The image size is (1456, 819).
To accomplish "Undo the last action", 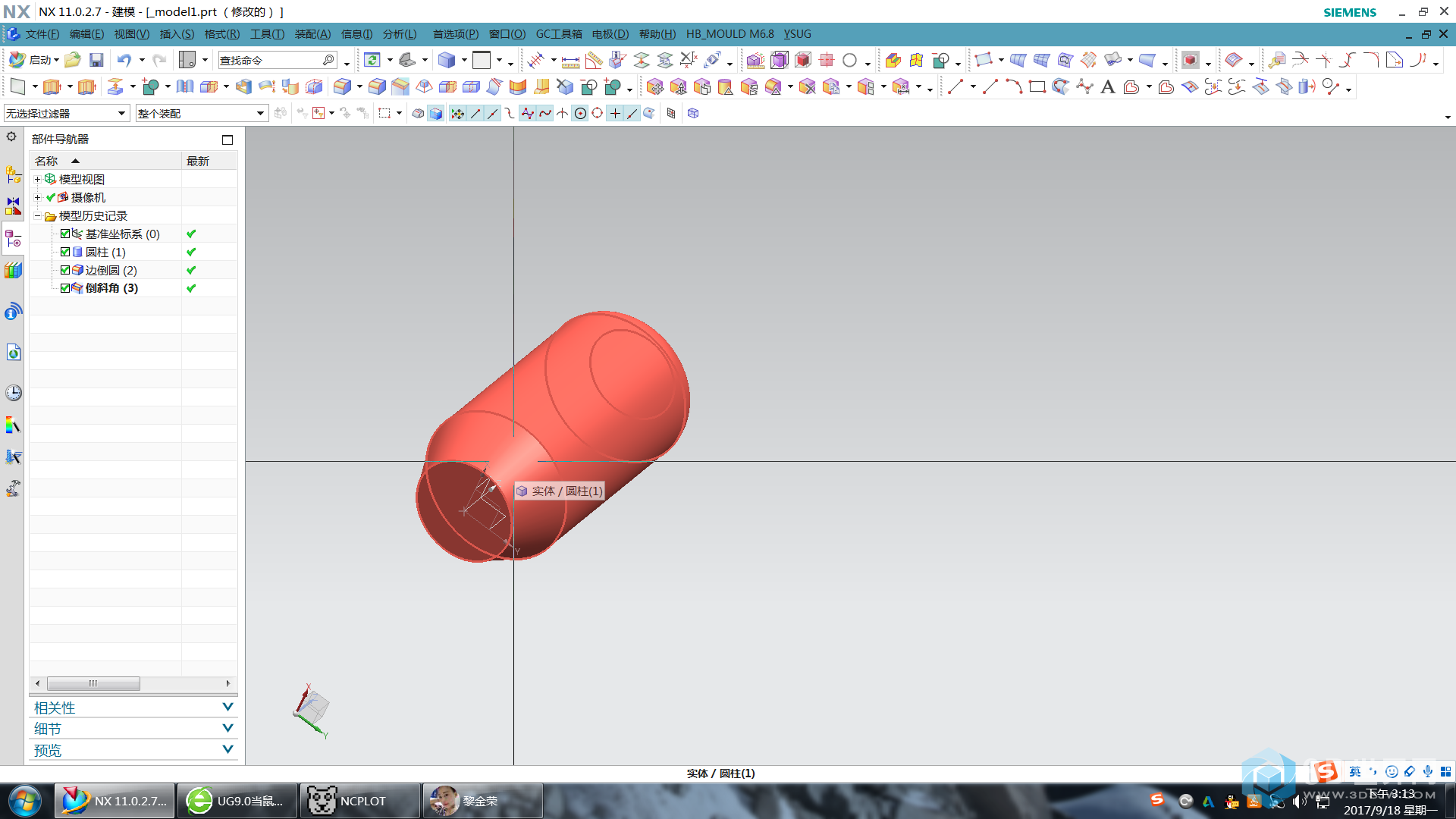I will (124, 60).
